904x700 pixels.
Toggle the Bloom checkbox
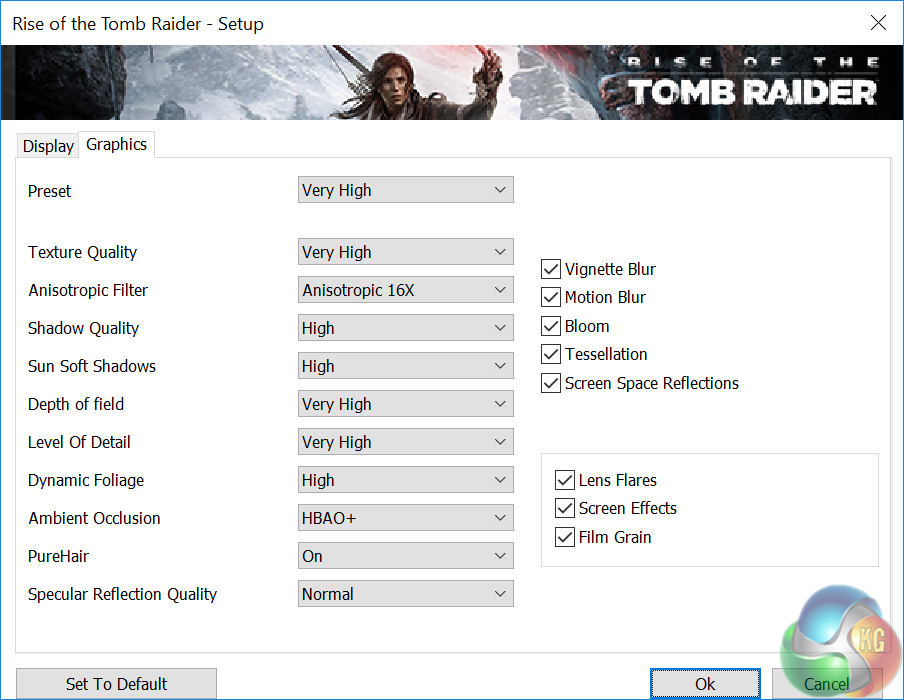[551, 326]
